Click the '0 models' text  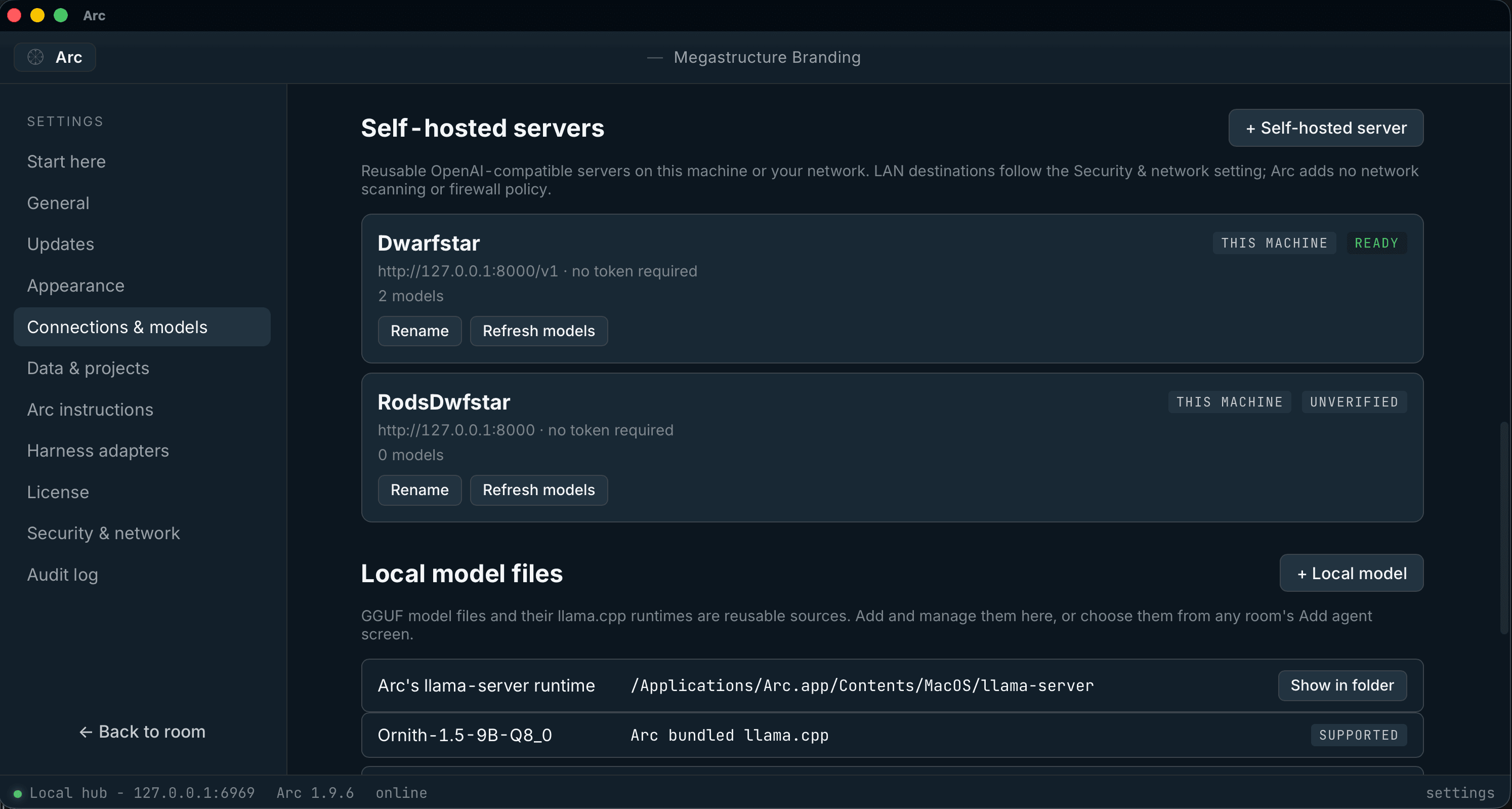pos(411,455)
